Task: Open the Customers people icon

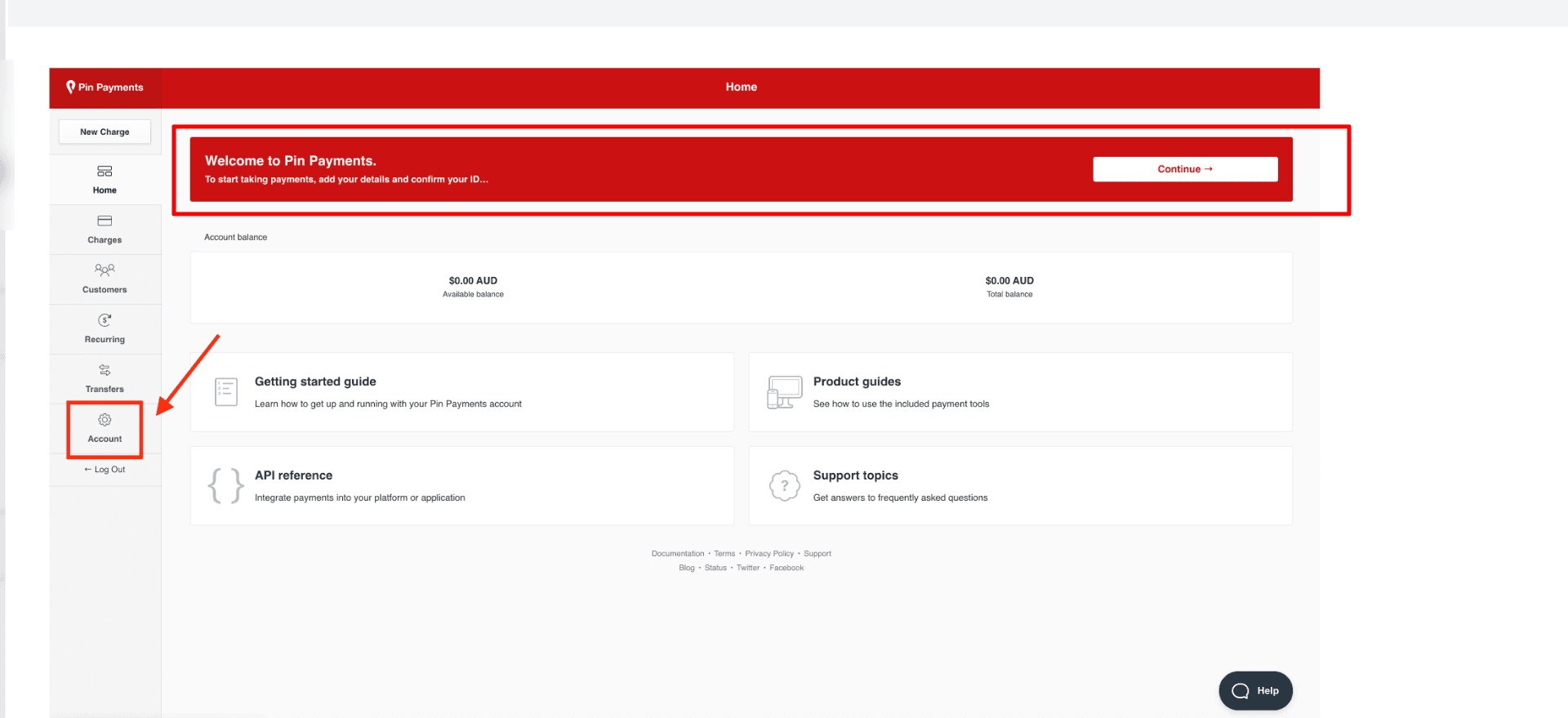Action: tap(105, 270)
